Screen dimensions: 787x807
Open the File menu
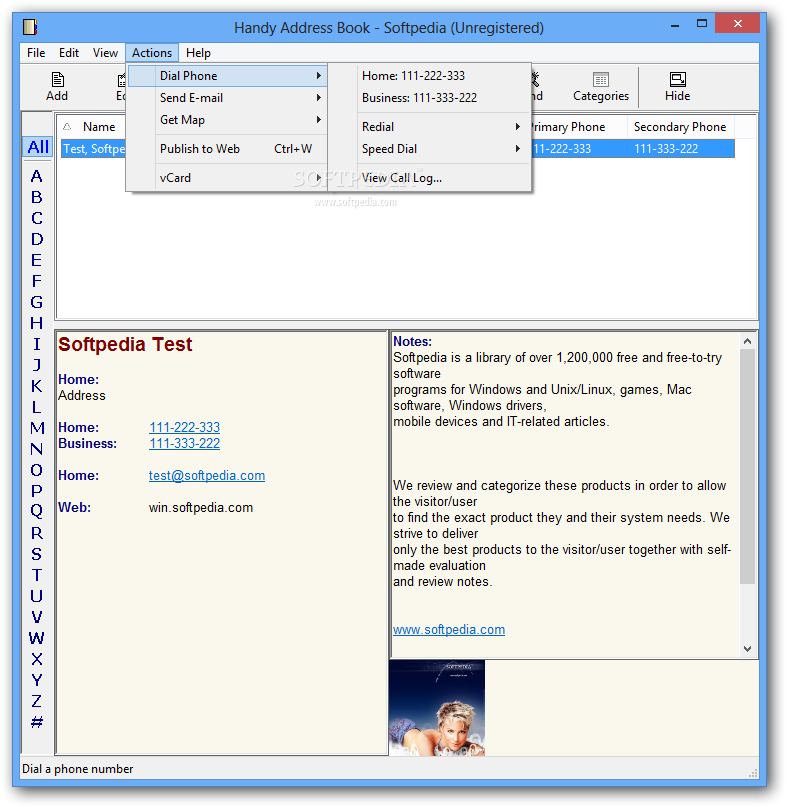point(36,53)
